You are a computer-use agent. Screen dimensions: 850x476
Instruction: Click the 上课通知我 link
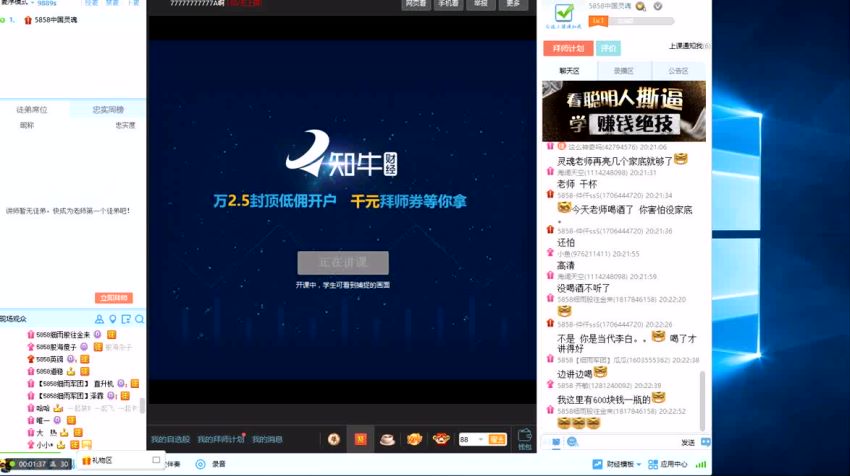coord(686,46)
